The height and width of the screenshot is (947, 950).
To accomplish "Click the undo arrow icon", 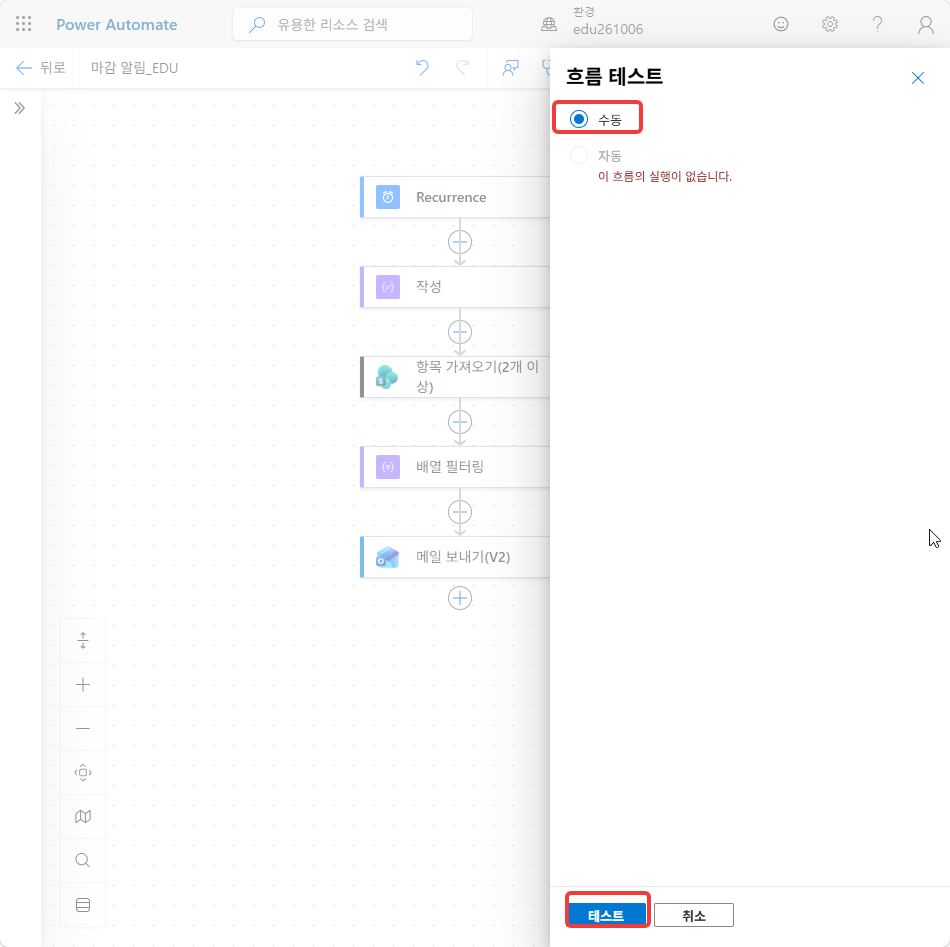I will pyautogui.click(x=422, y=68).
